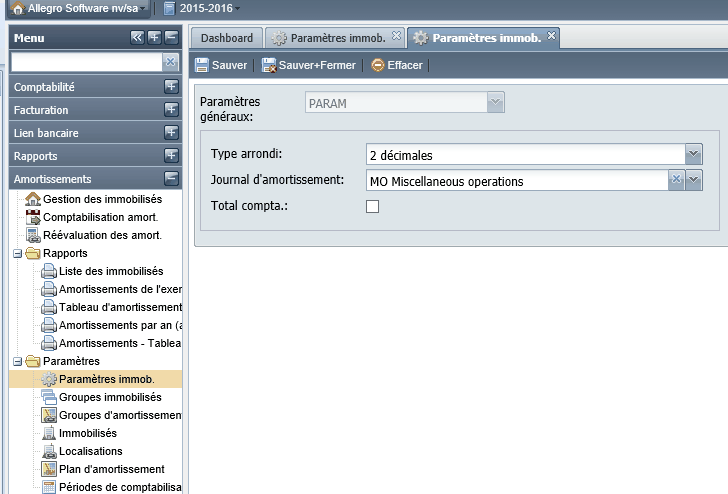Collapse all menu sections with minus icon
This screenshot has width=728, height=494.
171,38
